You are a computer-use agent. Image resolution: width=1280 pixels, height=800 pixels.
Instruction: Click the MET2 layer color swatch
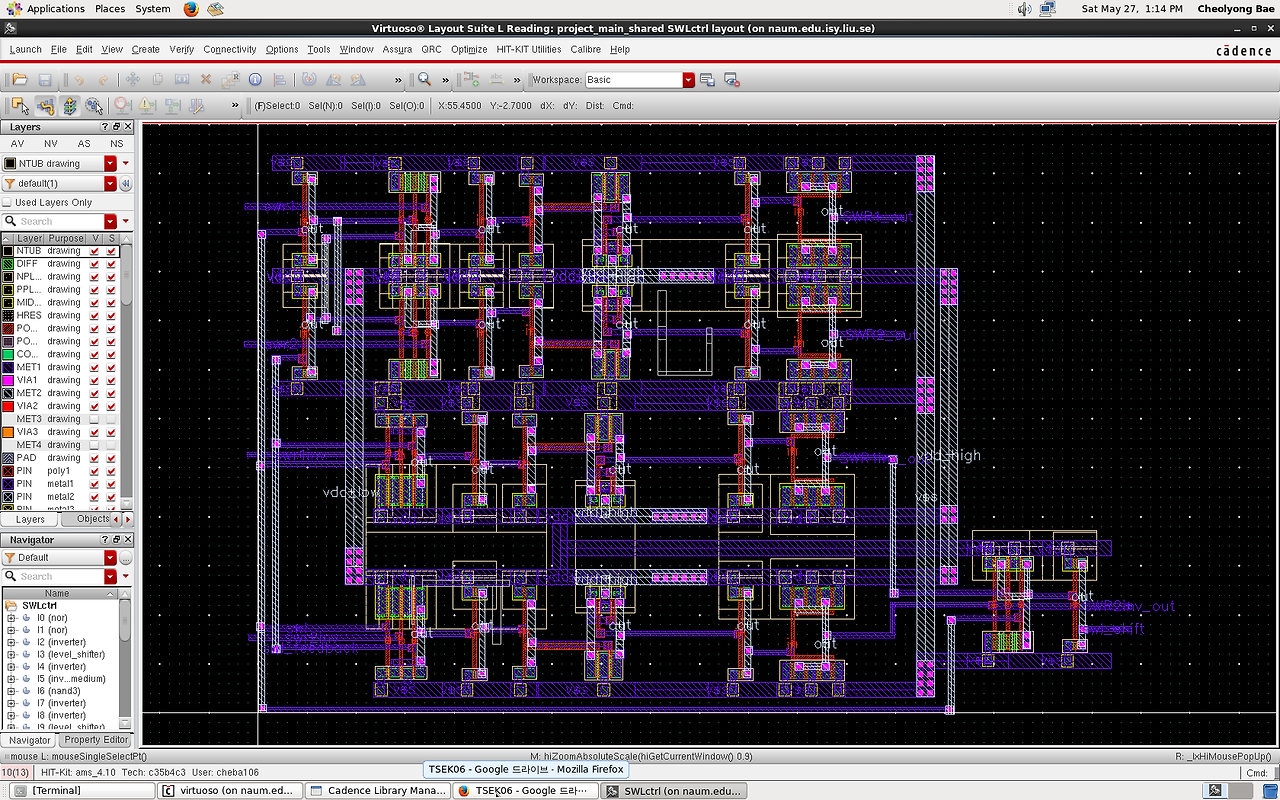click(x=8, y=392)
